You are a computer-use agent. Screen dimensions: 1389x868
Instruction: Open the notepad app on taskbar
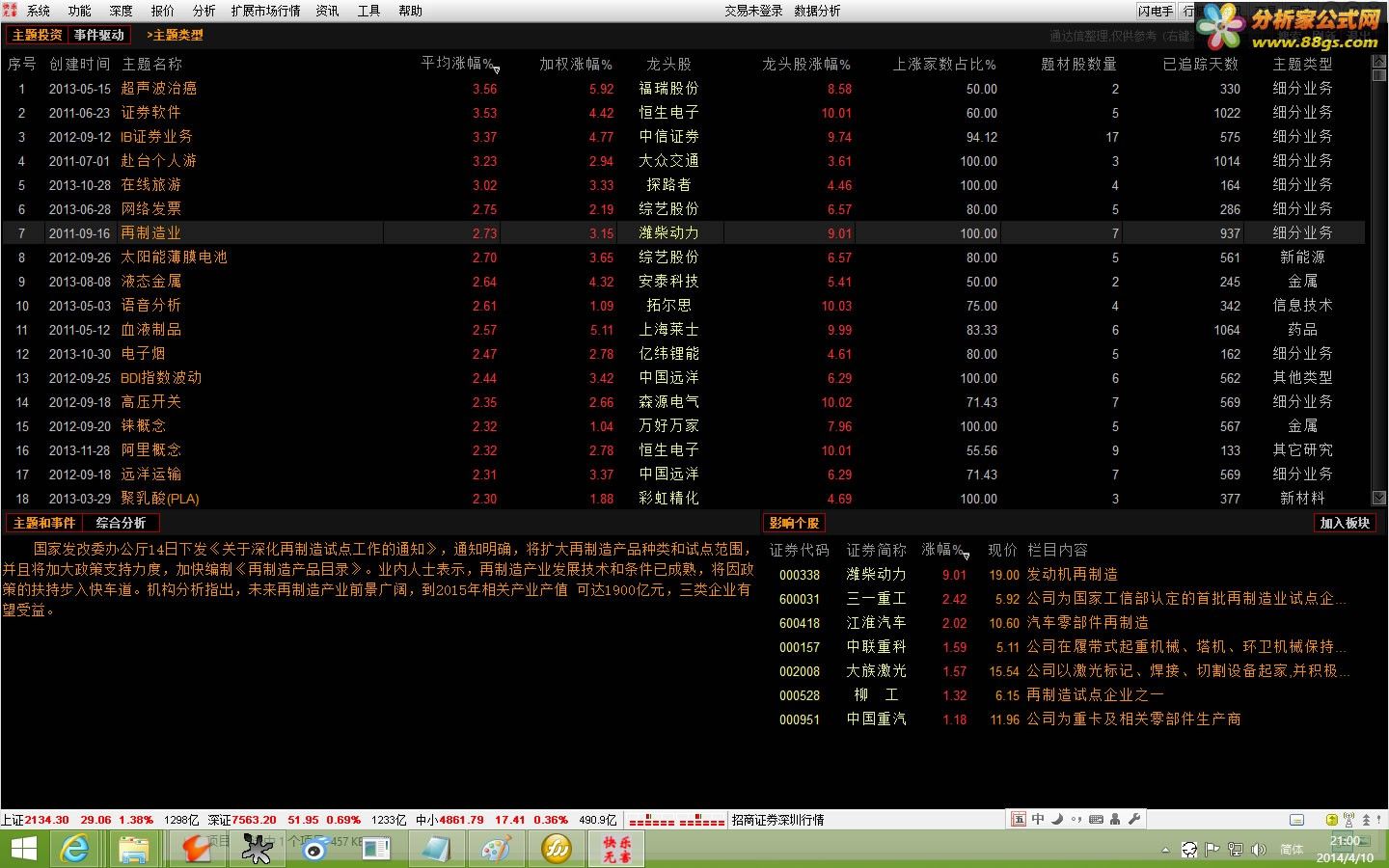point(436,849)
